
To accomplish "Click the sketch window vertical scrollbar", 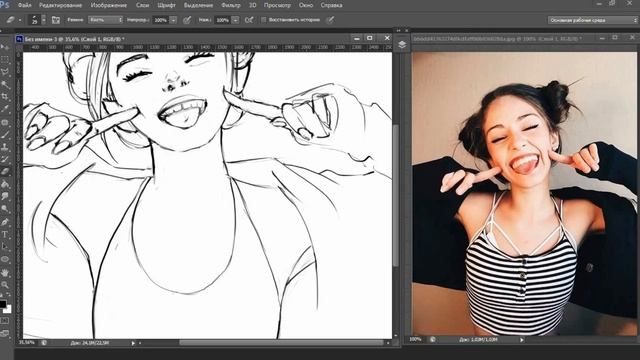I will [395, 196].
